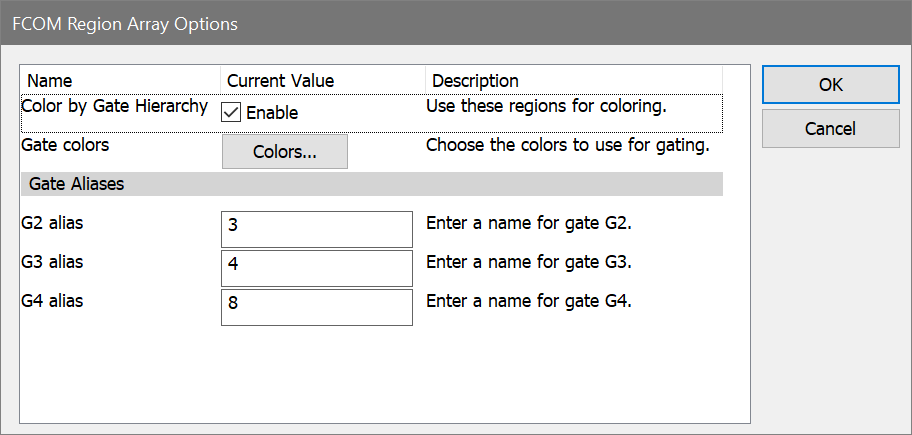The width and height of the screenshot is (912, 435).
Task: Click the G3 alias property label
Action: (52, 262)
